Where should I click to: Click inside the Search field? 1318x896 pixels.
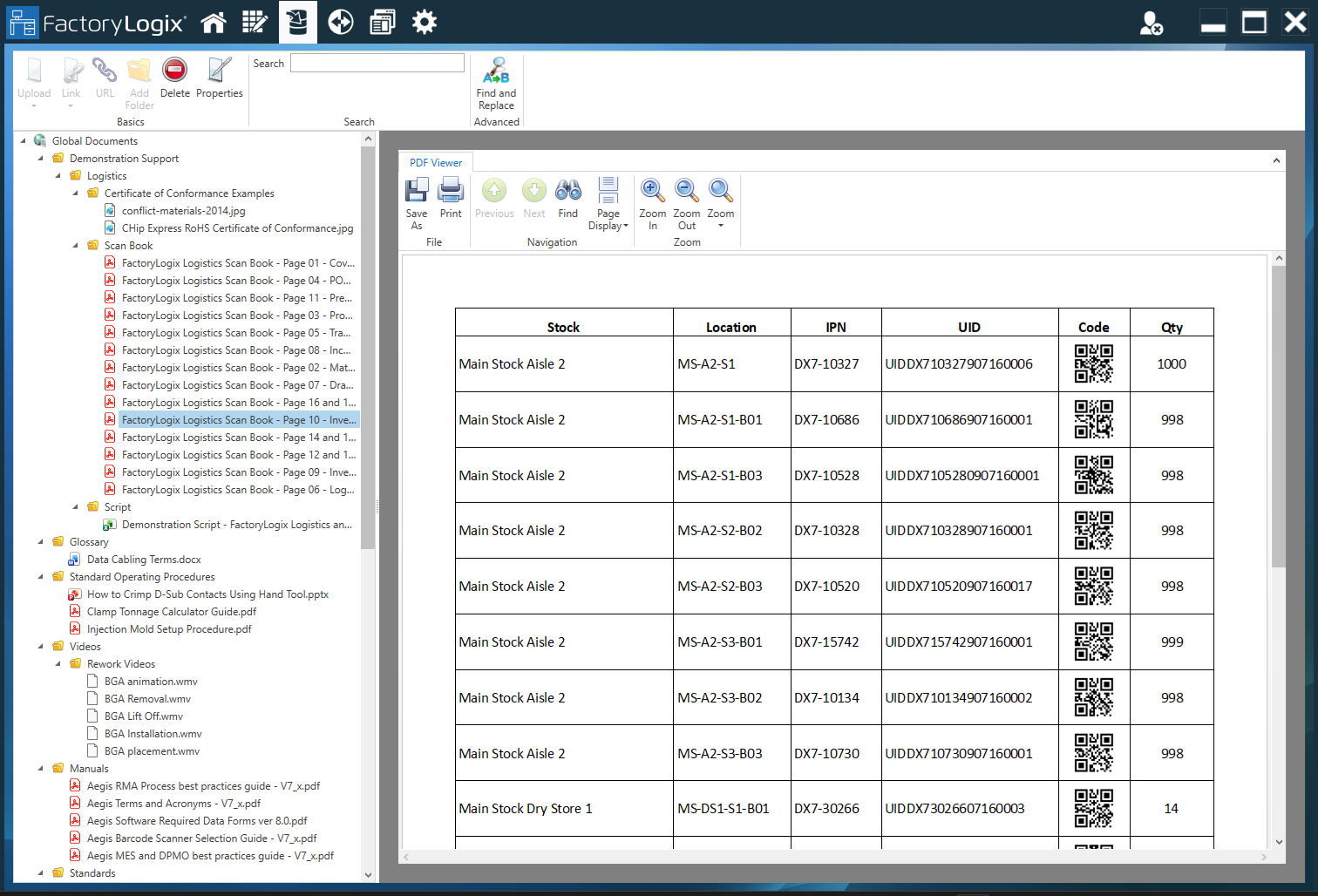pyautogui.click(x=377, y=63)
